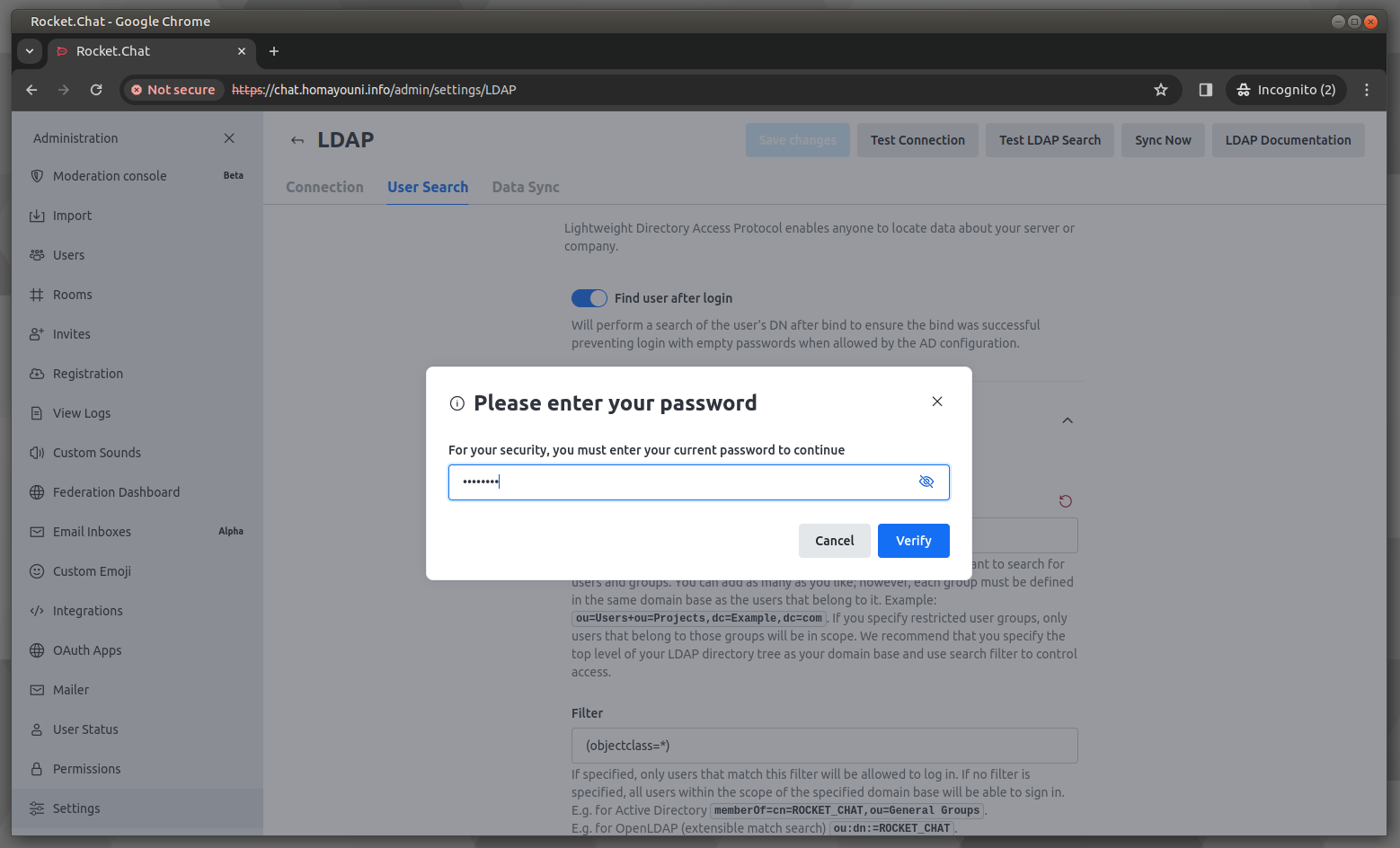This screenshot has width=1400, height=848.
Task: Open the Integrations code icon
Action: [37, 611]
